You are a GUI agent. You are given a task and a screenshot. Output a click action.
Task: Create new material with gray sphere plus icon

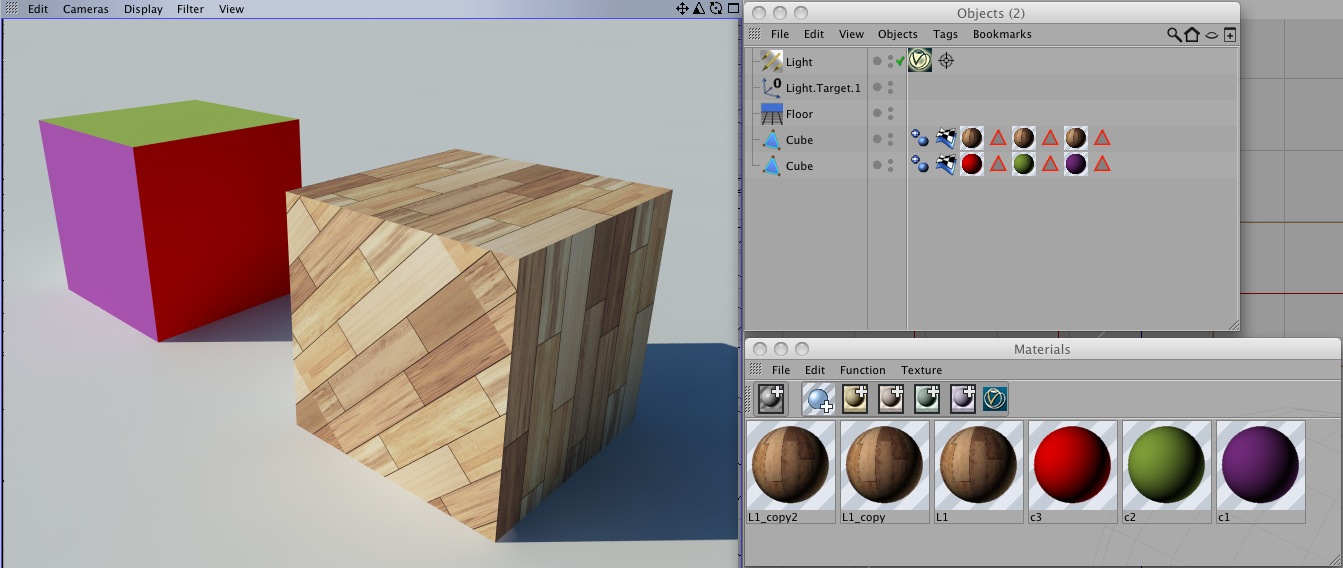coord(772,398)
